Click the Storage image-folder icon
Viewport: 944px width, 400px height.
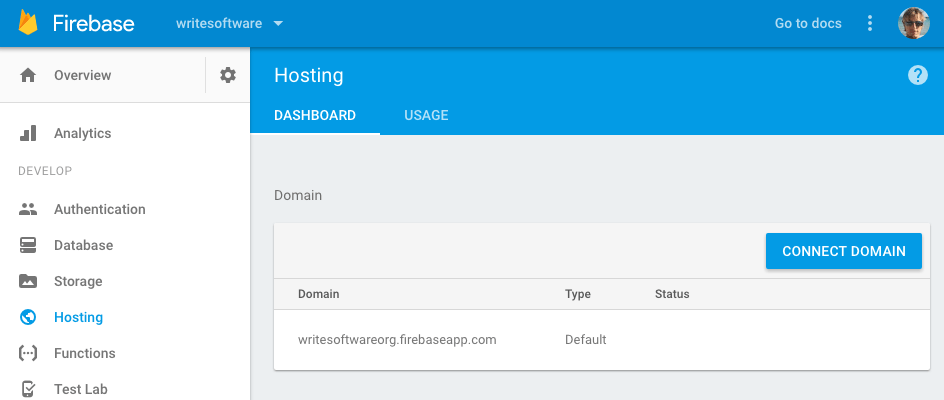point(28,281)
